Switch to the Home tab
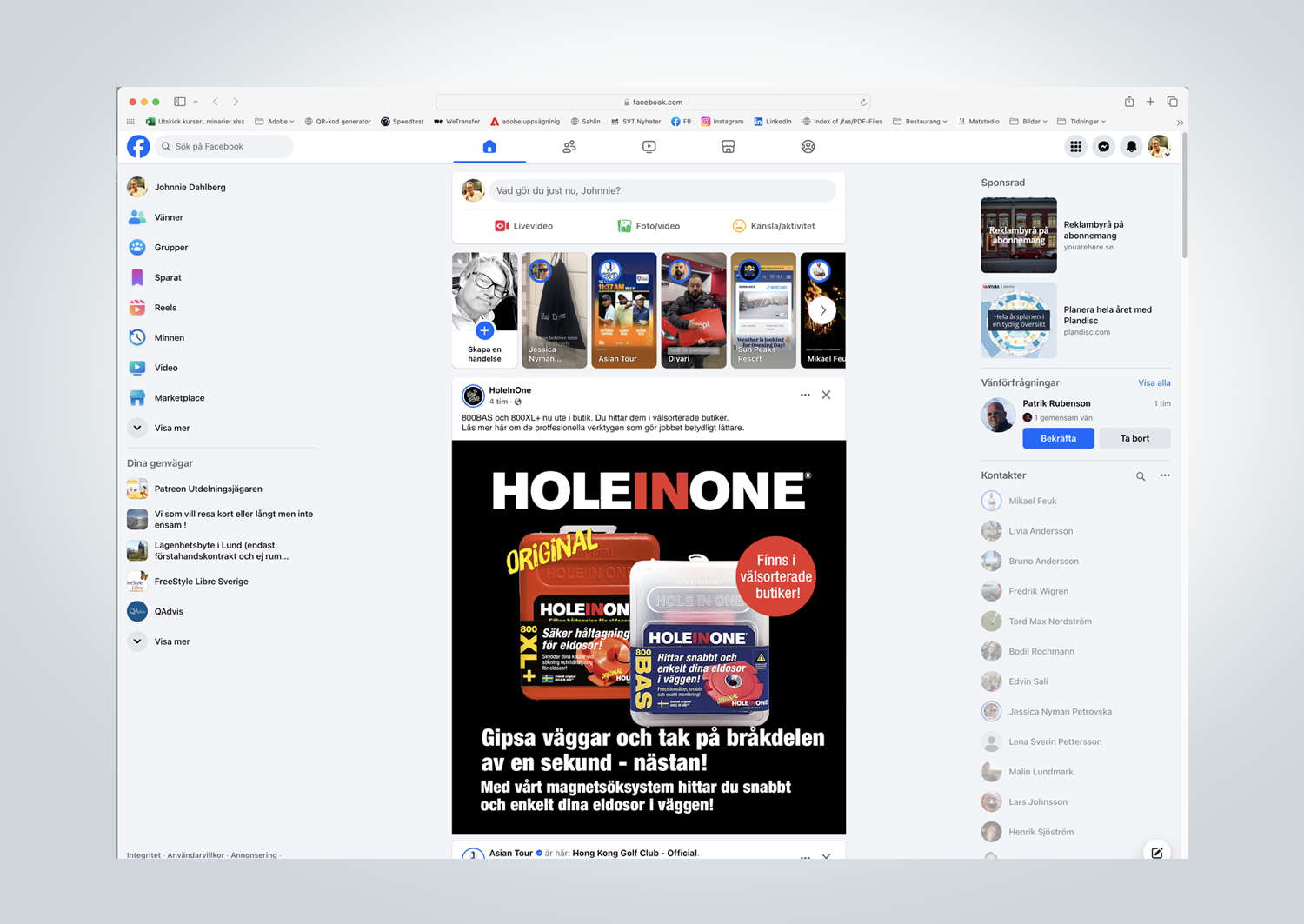1304x924 pixels. (x=489, y=146)
